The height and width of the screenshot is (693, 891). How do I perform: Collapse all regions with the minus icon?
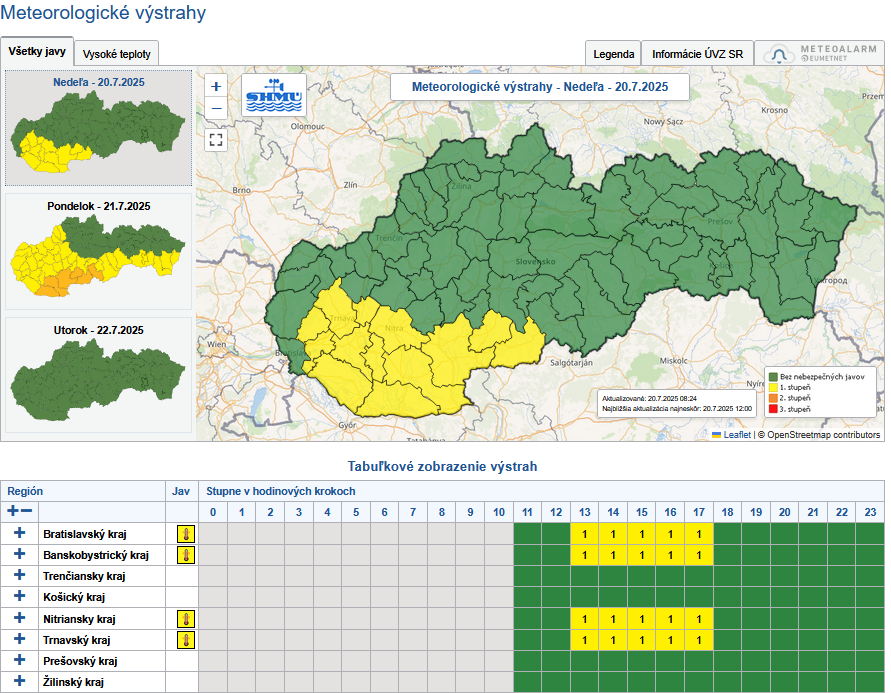point(27,511)
